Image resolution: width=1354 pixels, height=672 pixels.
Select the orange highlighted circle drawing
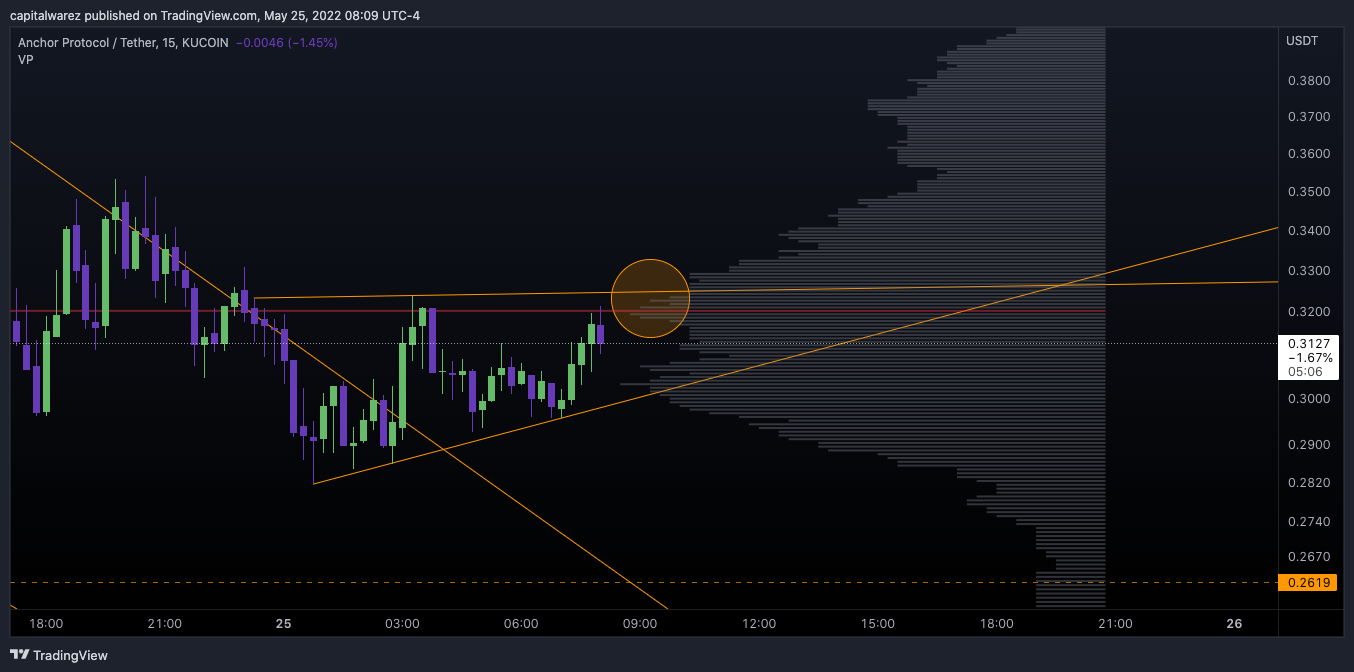(x=651, y=298)
